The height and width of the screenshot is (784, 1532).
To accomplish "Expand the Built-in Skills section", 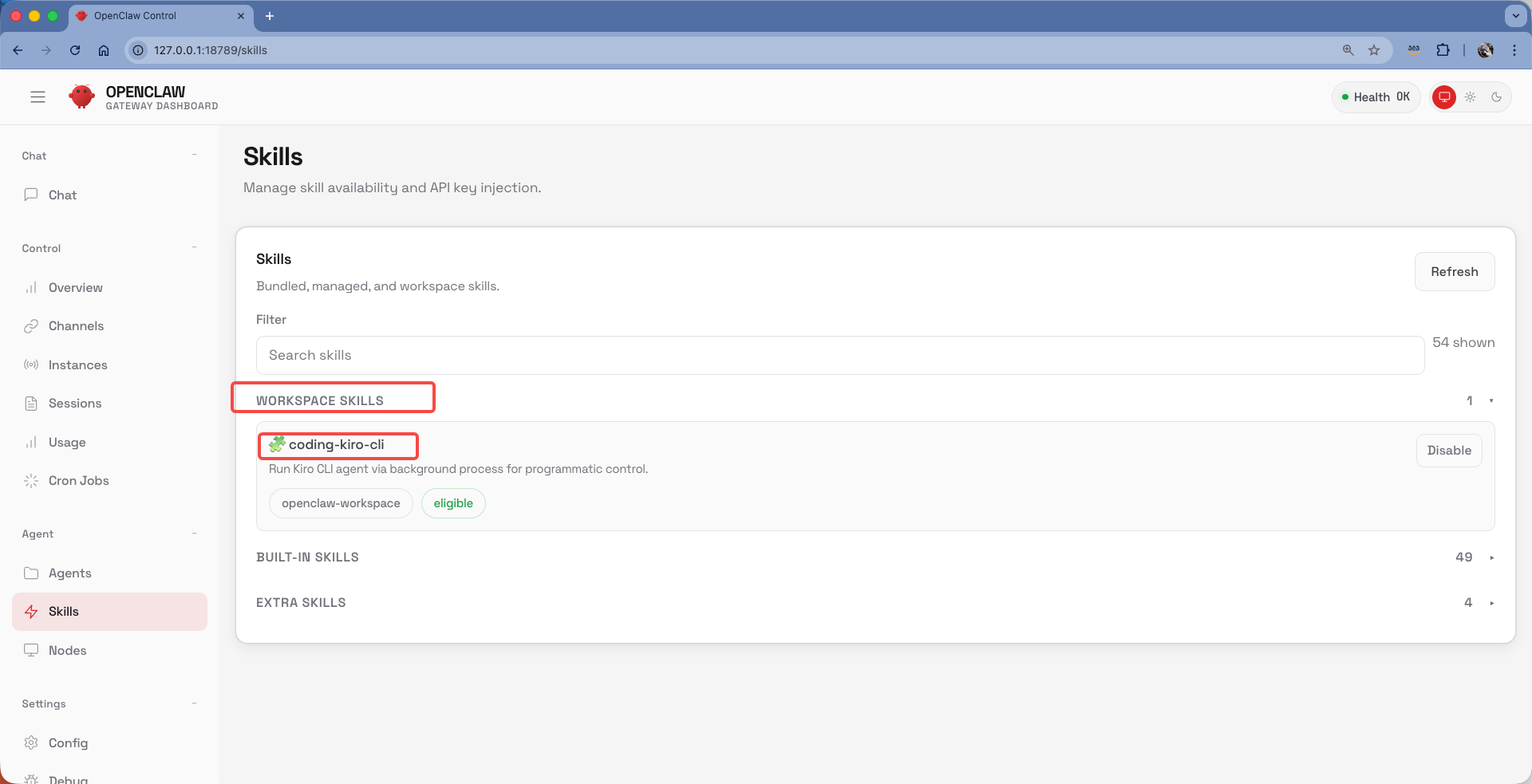I will coord(1491,557).
